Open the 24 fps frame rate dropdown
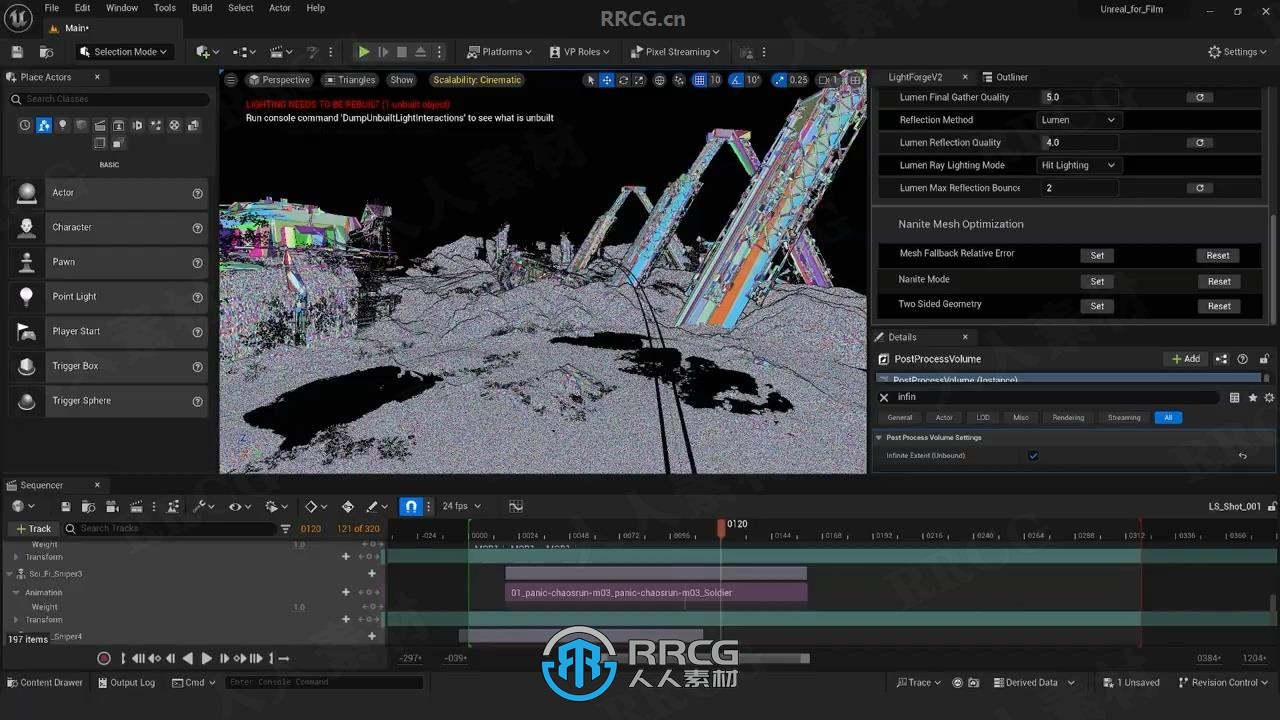This screenshot has height=720, width=1280. pos(462,506)
